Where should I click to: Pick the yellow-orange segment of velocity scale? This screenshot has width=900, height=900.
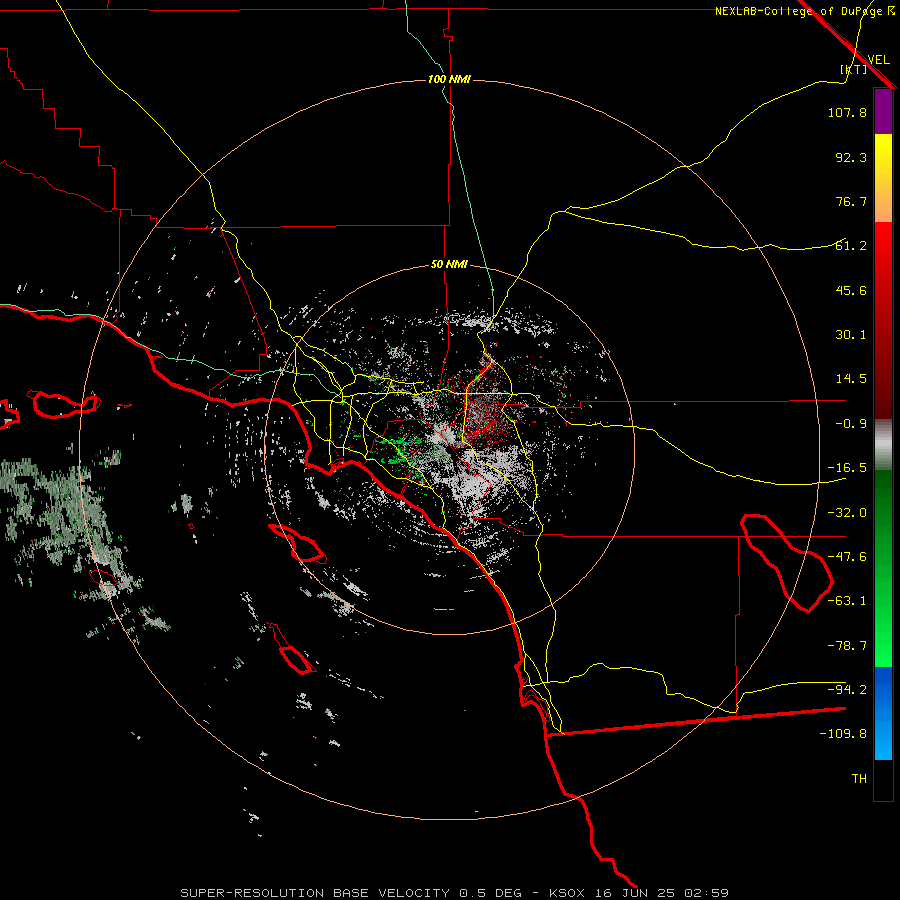883,178
